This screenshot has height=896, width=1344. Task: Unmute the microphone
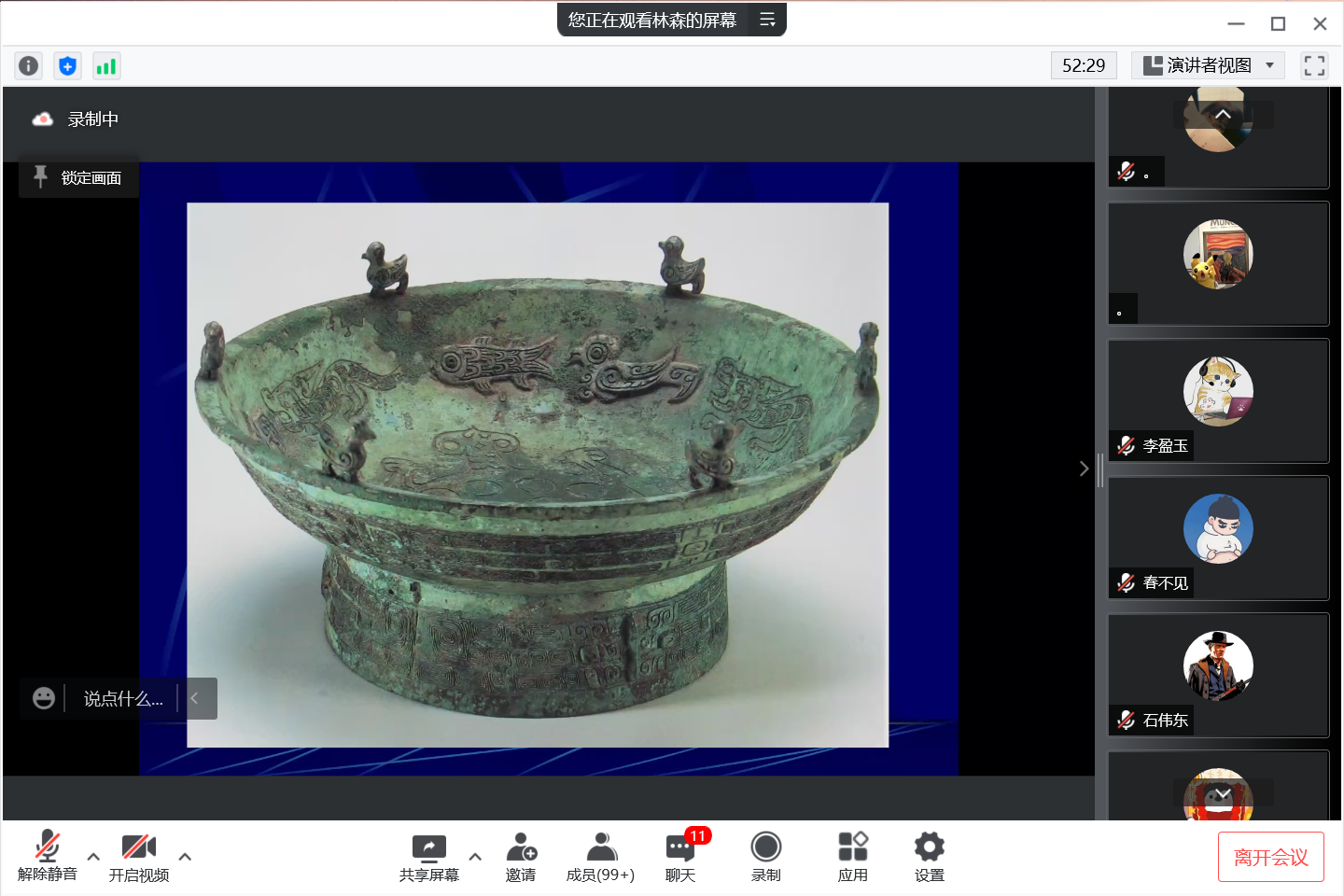(47, 857)
